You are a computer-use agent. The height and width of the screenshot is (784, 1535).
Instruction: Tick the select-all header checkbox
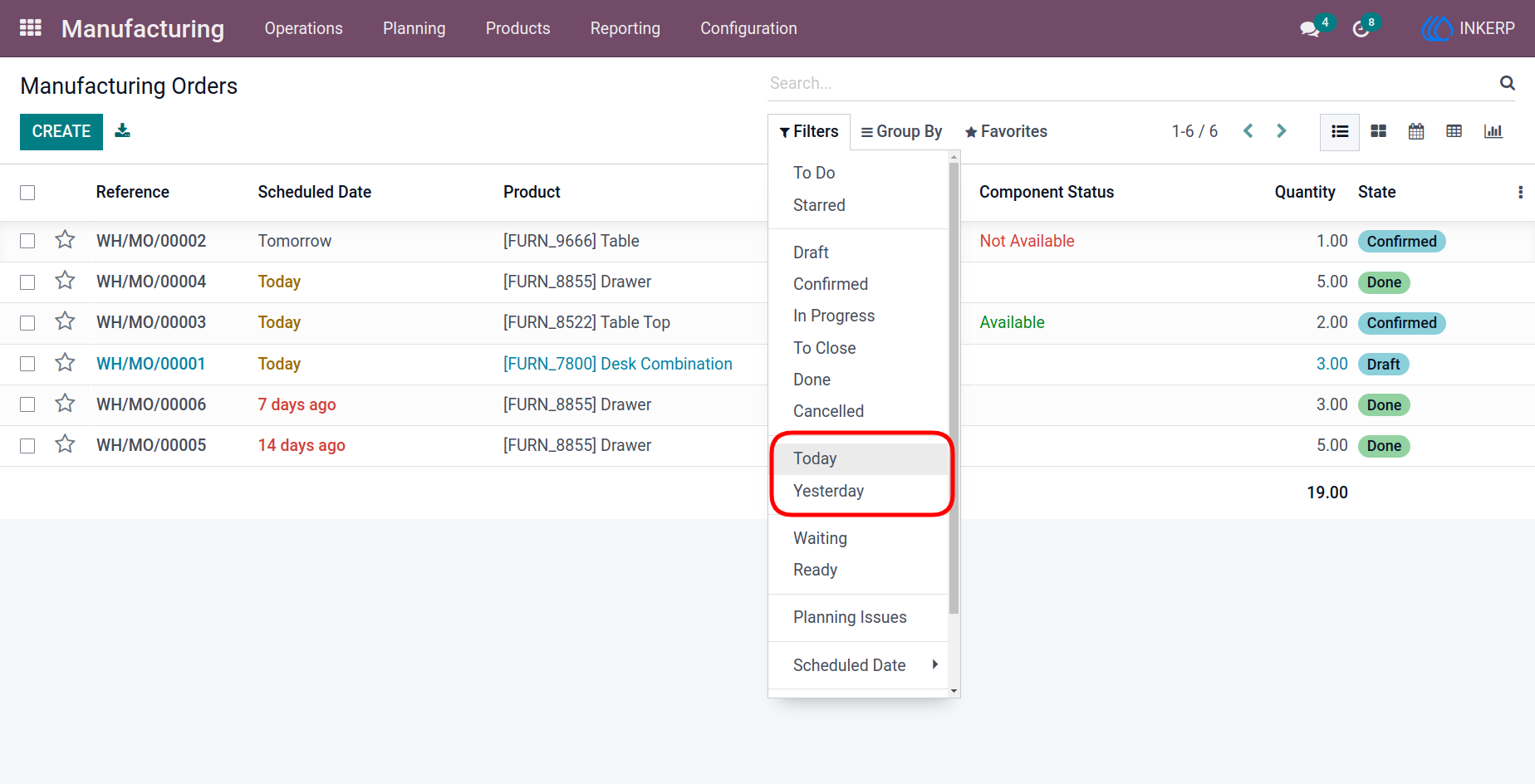click(x=27, y=193)
